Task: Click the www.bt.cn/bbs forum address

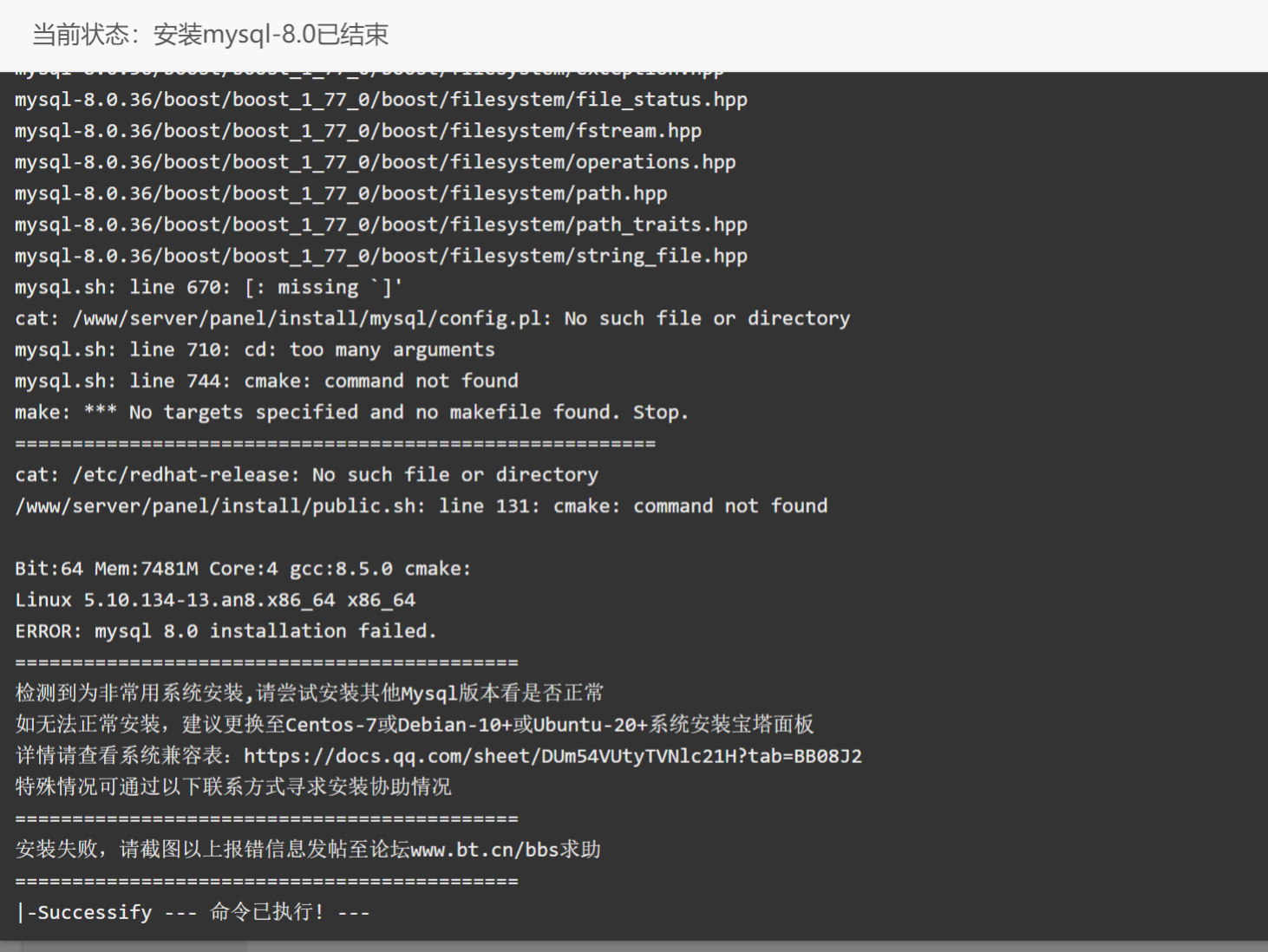Action: pos(485,850)
